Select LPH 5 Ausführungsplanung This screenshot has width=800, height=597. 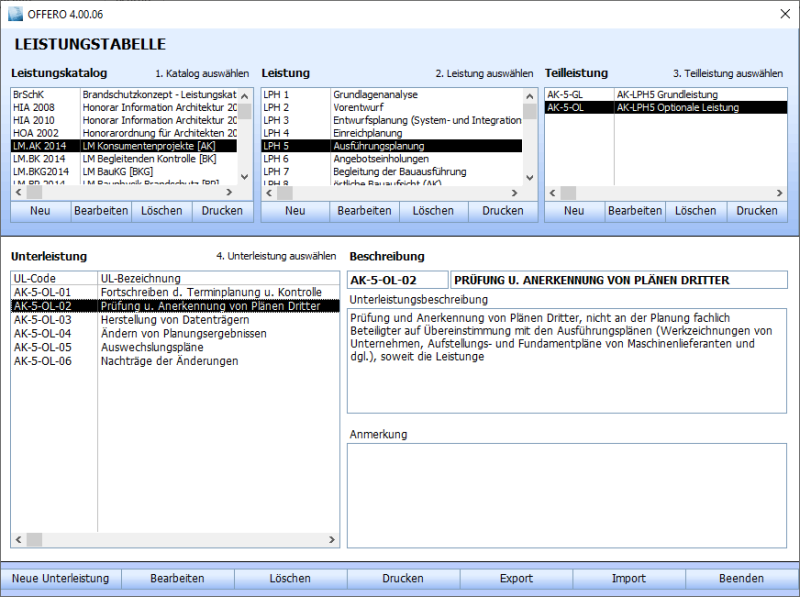tap(392, 145)
